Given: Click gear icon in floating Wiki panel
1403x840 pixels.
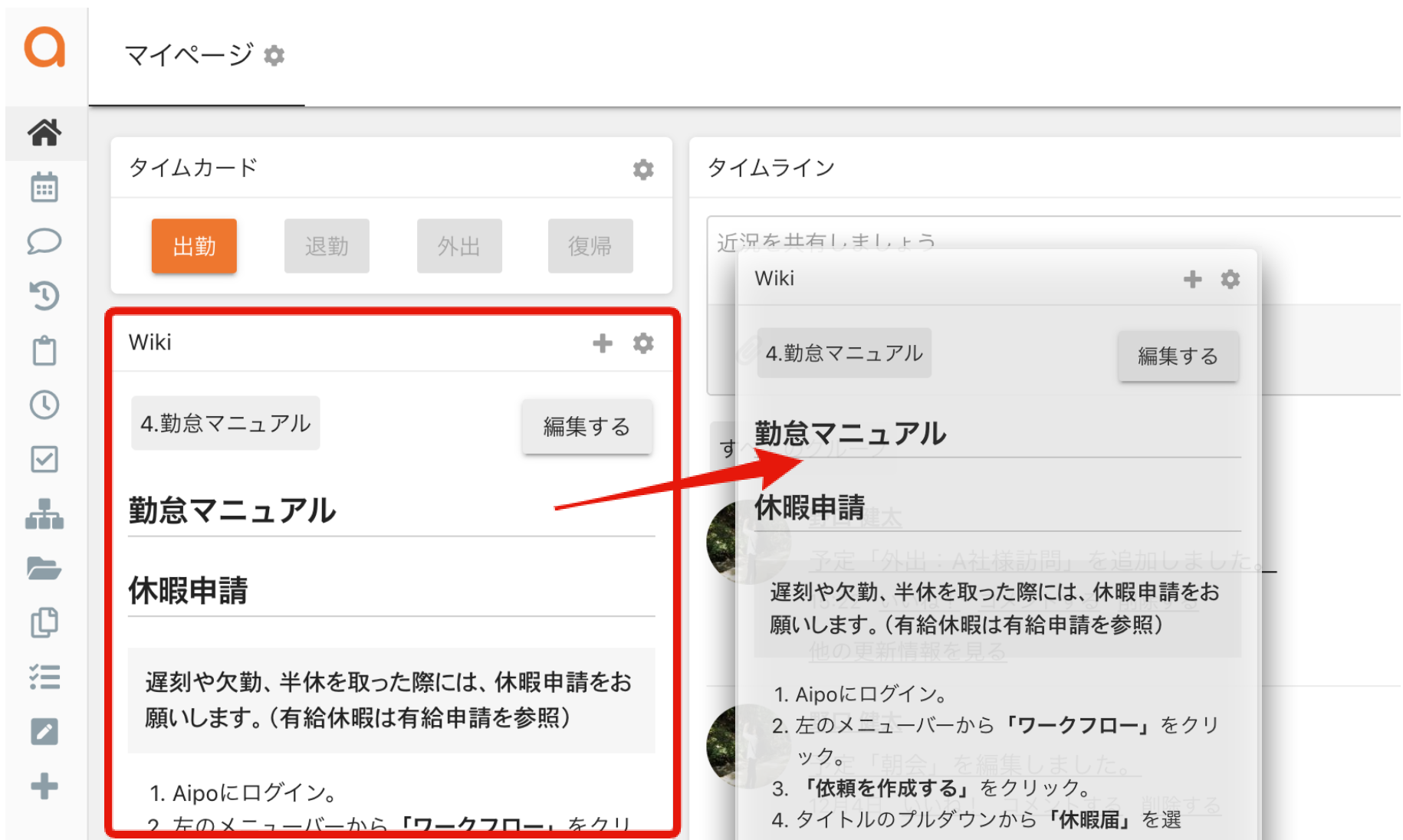Looking at the screenshot, I should pyautogui.click(x=1230, y=279).
